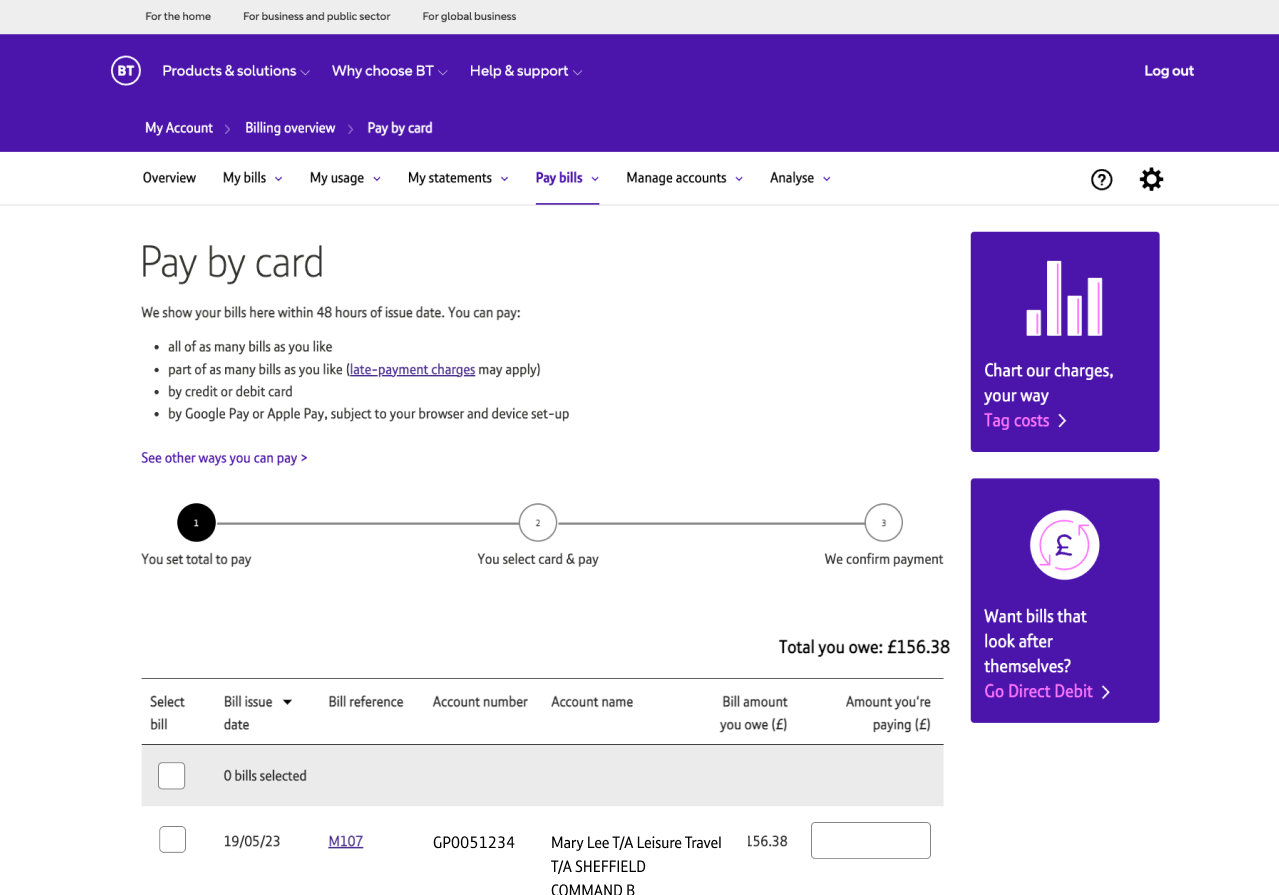Screen dimensions: 1279x895
Task: Click account number GP0051234
Action: pos(474,843)
